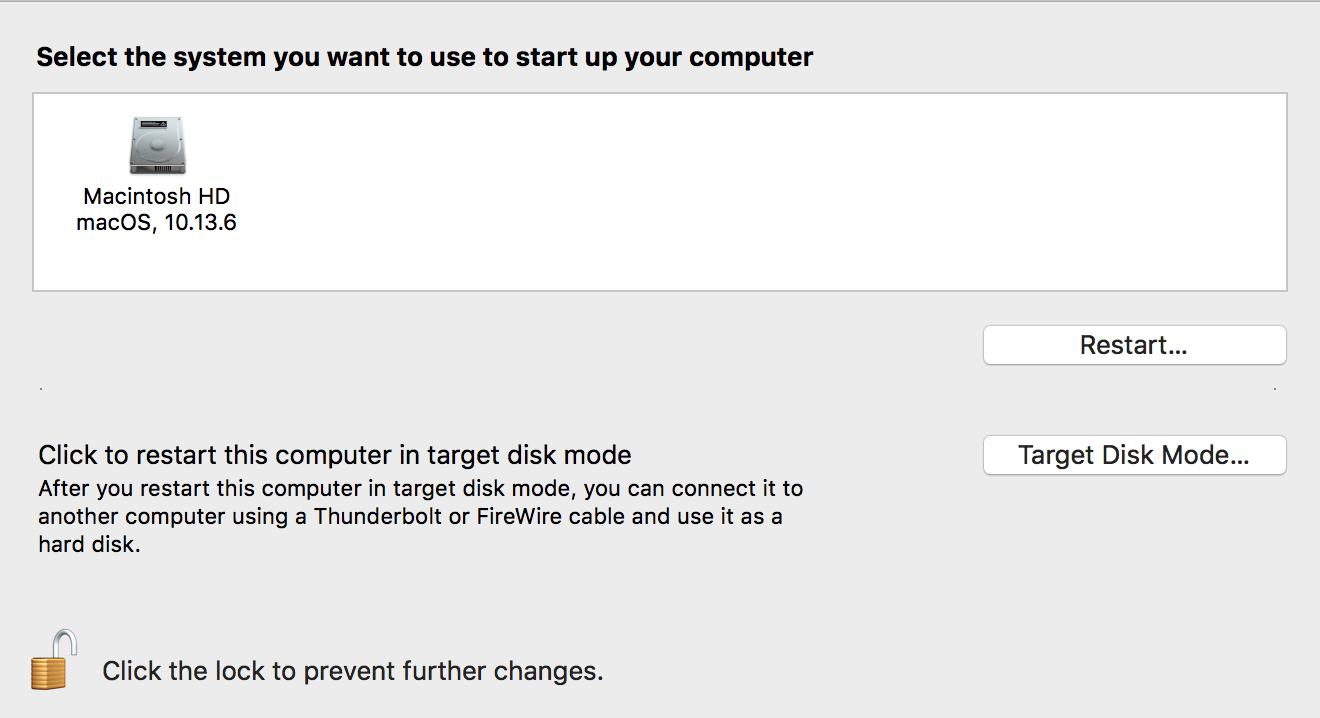
Task: Open Target Disk Mode... button
Action: [1134, 456]
